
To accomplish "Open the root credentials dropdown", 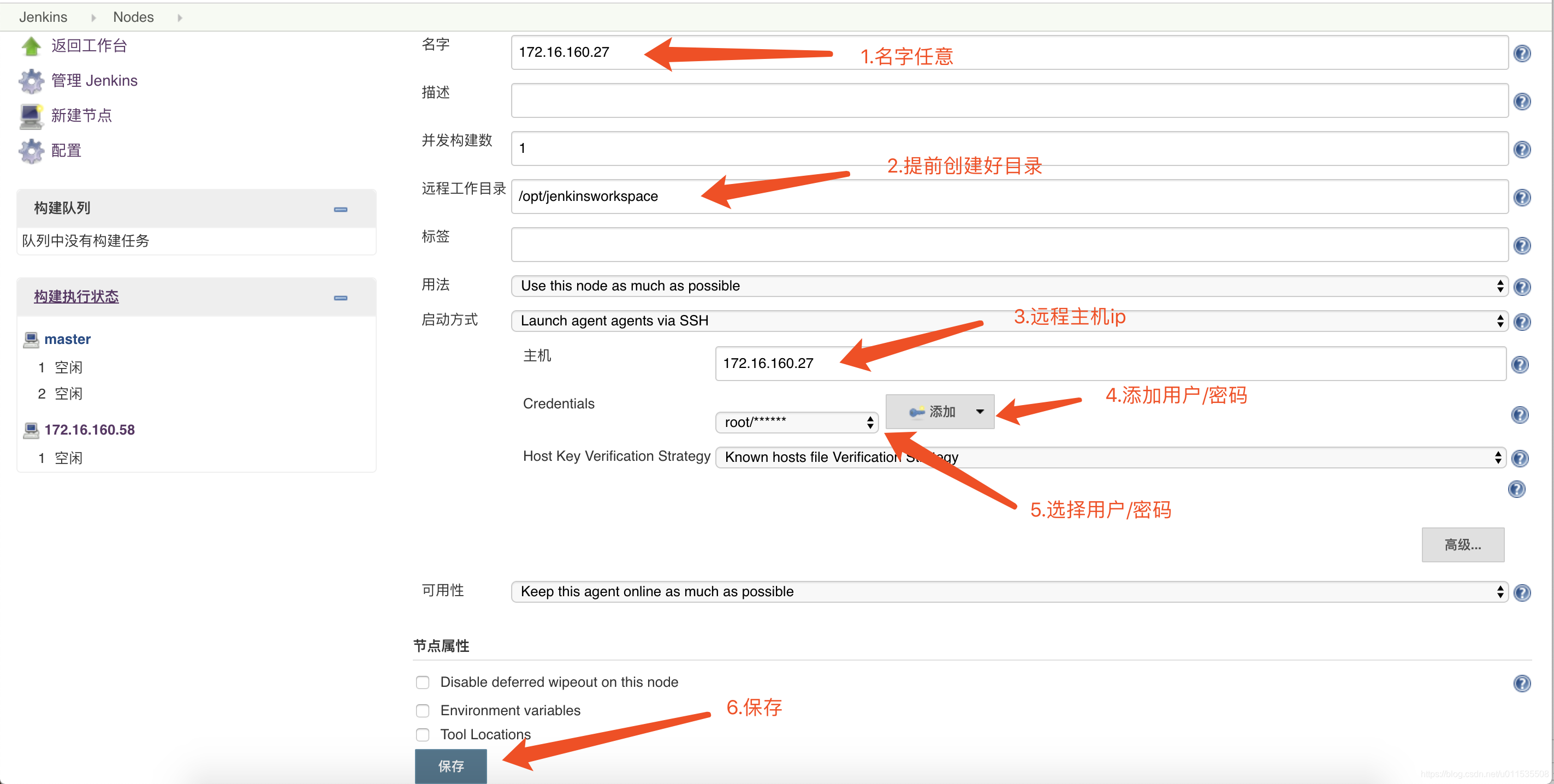I will point(796,422).
